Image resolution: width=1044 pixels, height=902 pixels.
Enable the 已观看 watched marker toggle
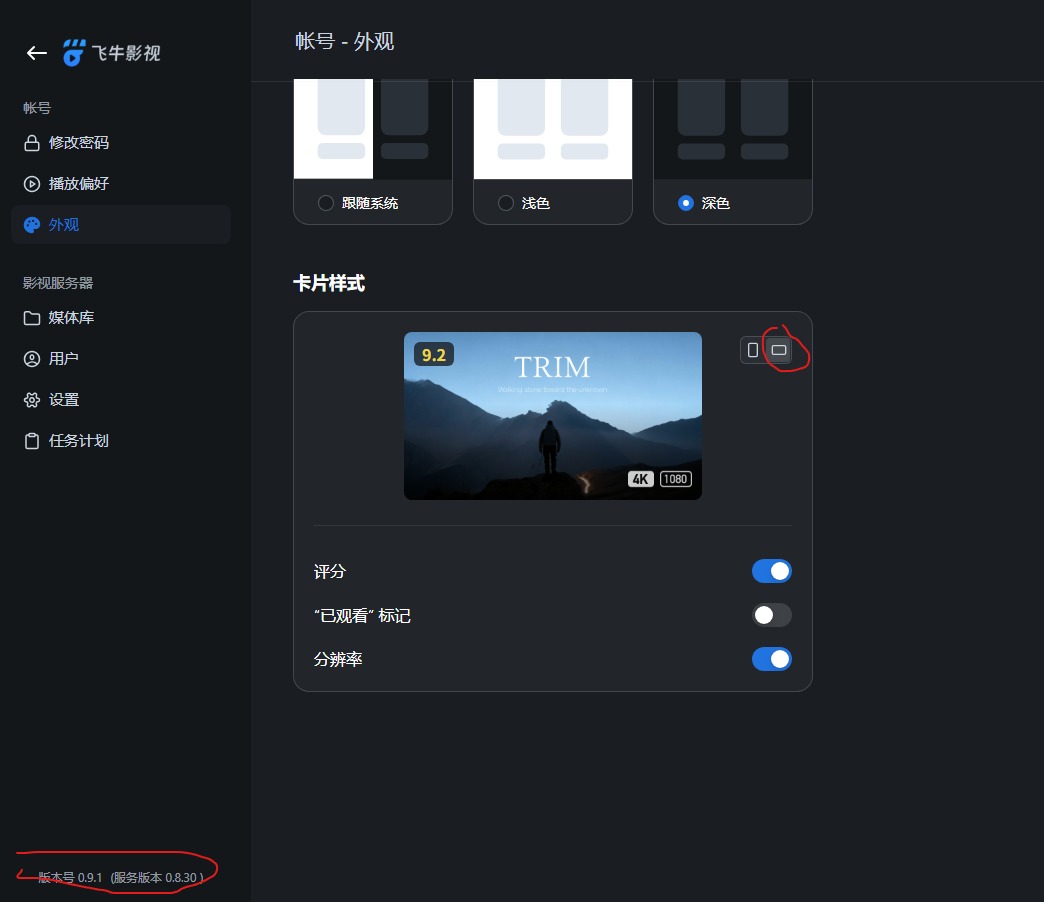point(772,614)
